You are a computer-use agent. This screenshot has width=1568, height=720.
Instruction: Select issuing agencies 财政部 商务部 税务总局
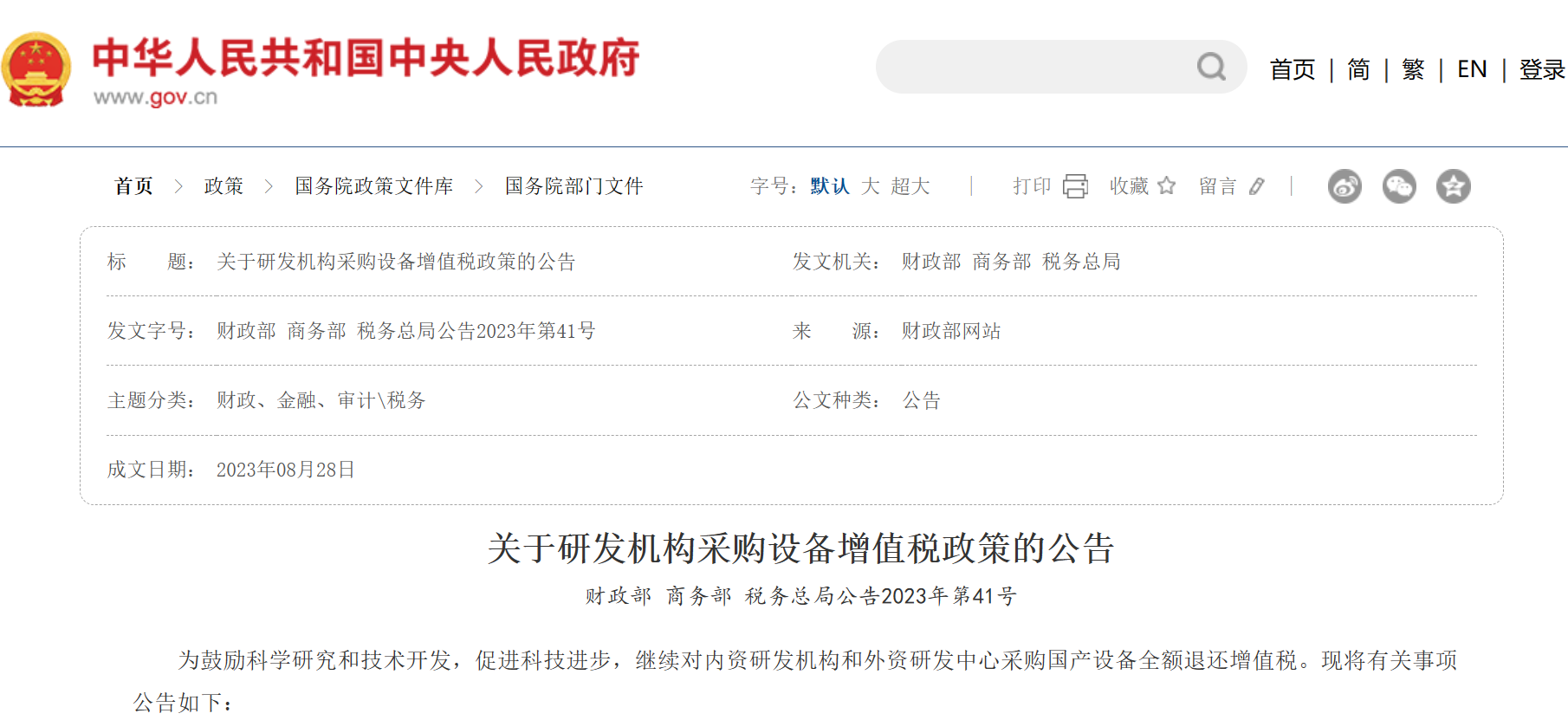point(1011,262)
